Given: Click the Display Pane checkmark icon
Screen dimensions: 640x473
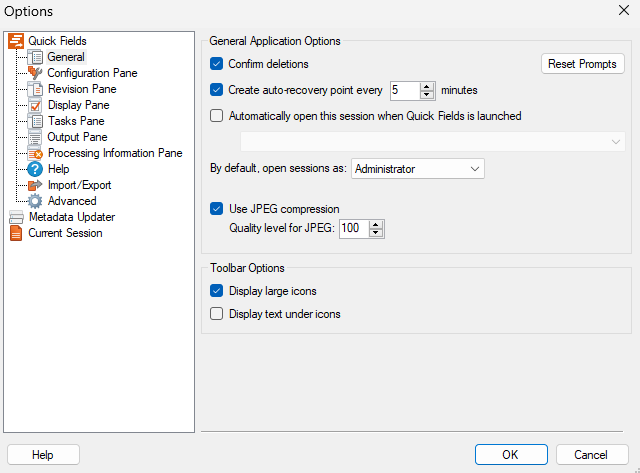Looking at the screenshot, I should 35,105.
